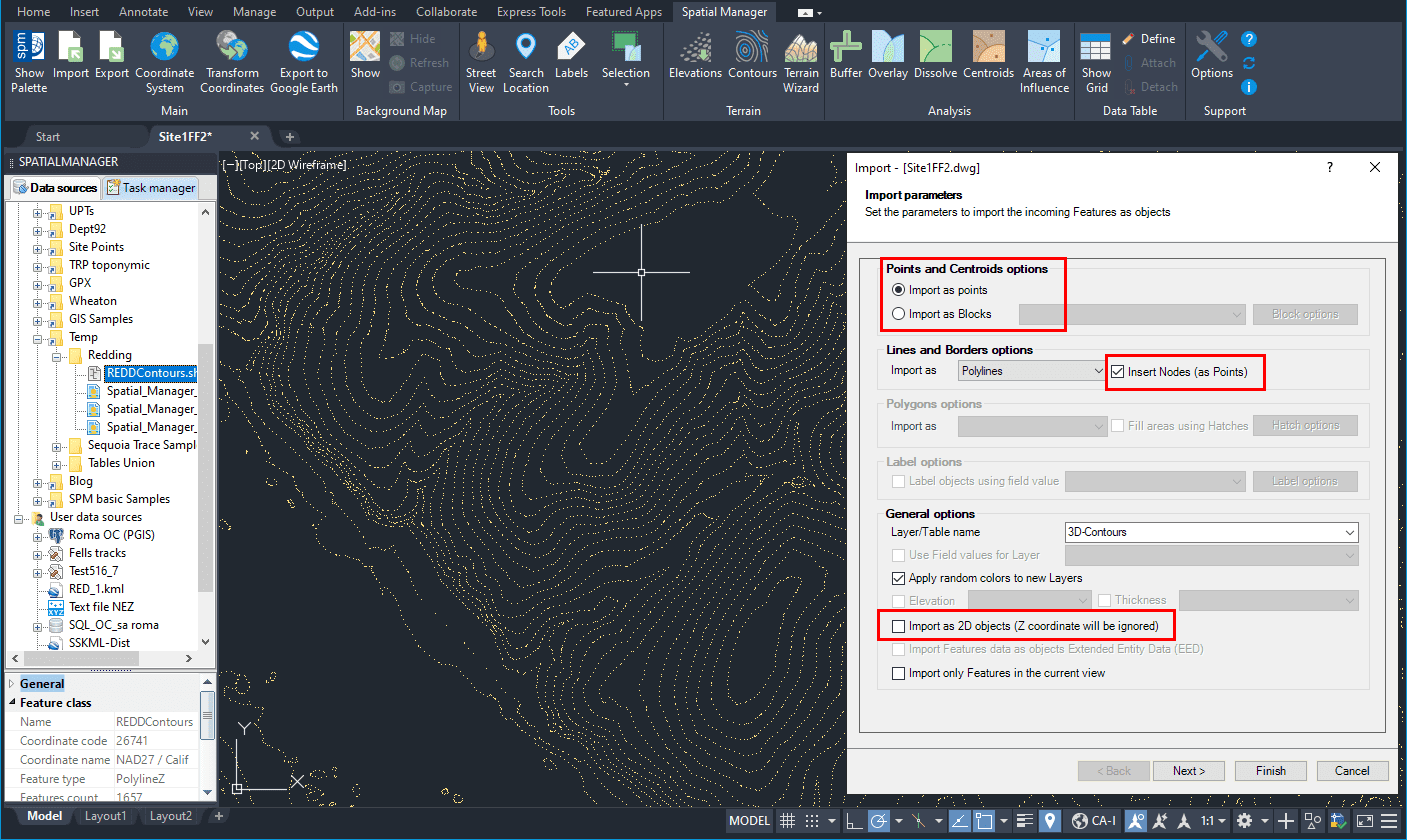Cancel the Import dialog
The height and width of the screenshot is (840, 1407).
click(x=1352, y=771)
